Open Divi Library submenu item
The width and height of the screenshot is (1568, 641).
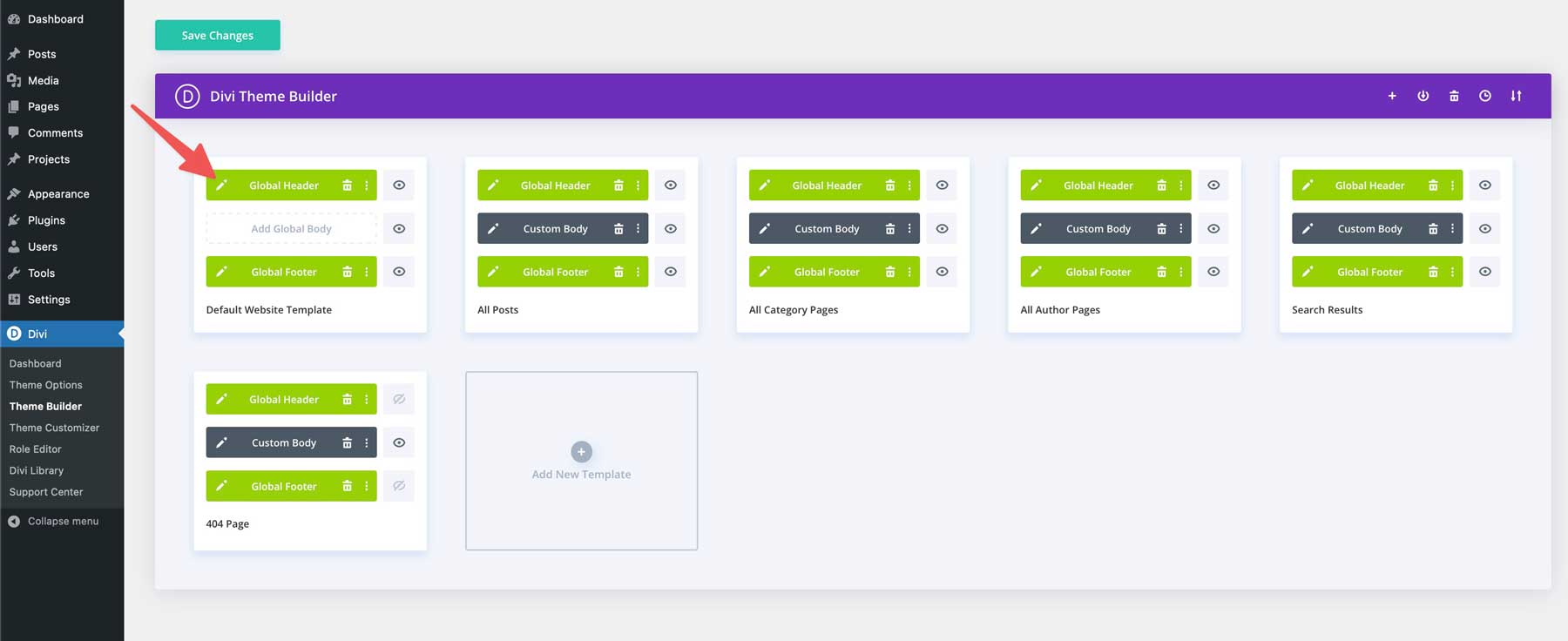pos(37,470)
